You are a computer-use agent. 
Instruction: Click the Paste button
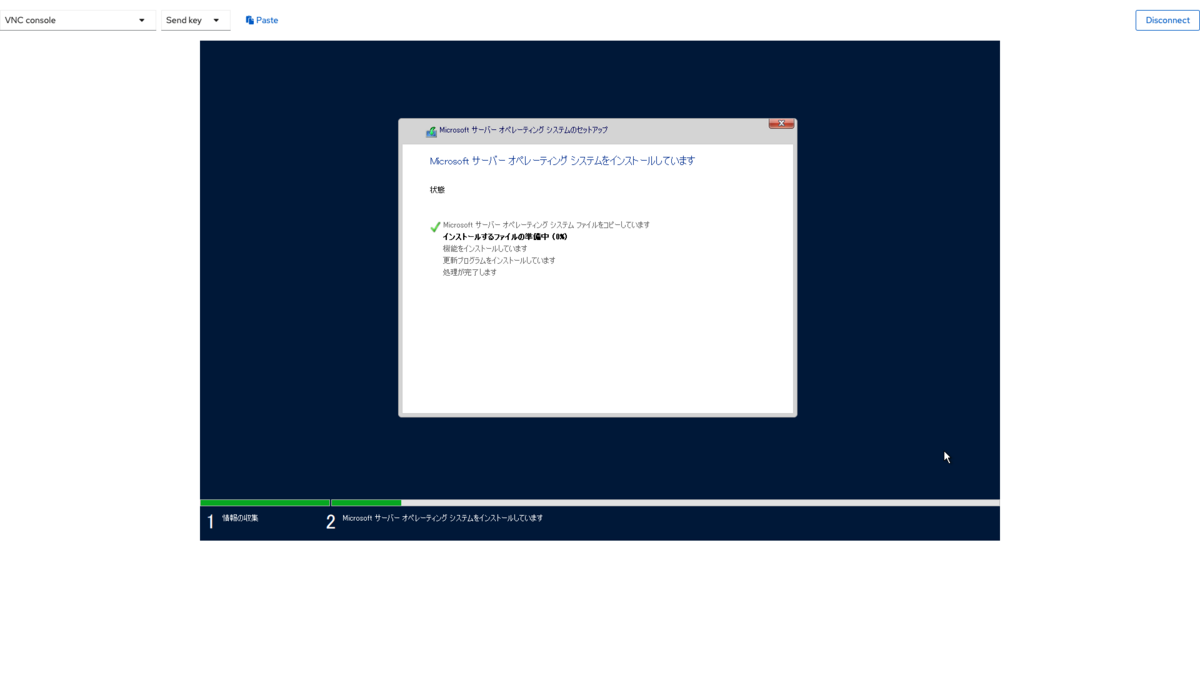(x=262, y=20)
